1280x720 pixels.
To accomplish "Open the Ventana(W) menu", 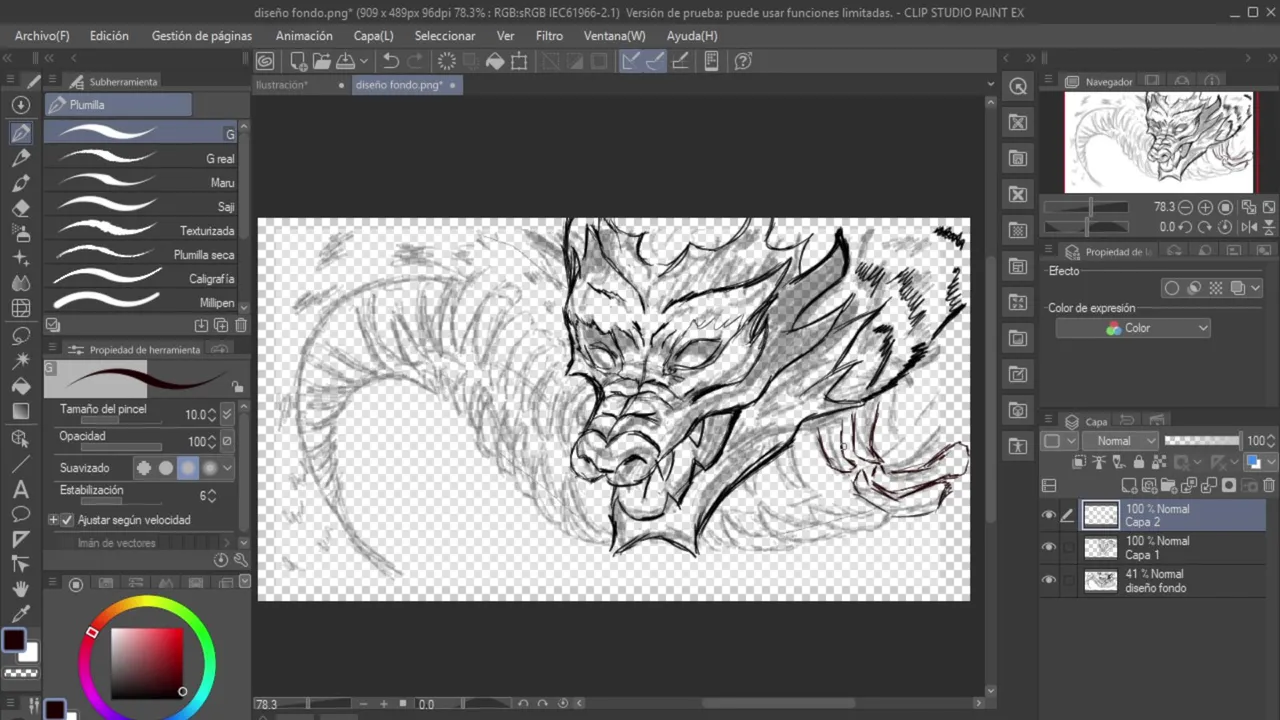I will [x=615, y=35].
